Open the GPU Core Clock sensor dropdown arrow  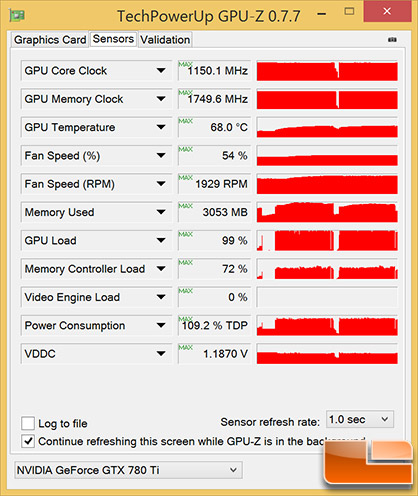161,71
